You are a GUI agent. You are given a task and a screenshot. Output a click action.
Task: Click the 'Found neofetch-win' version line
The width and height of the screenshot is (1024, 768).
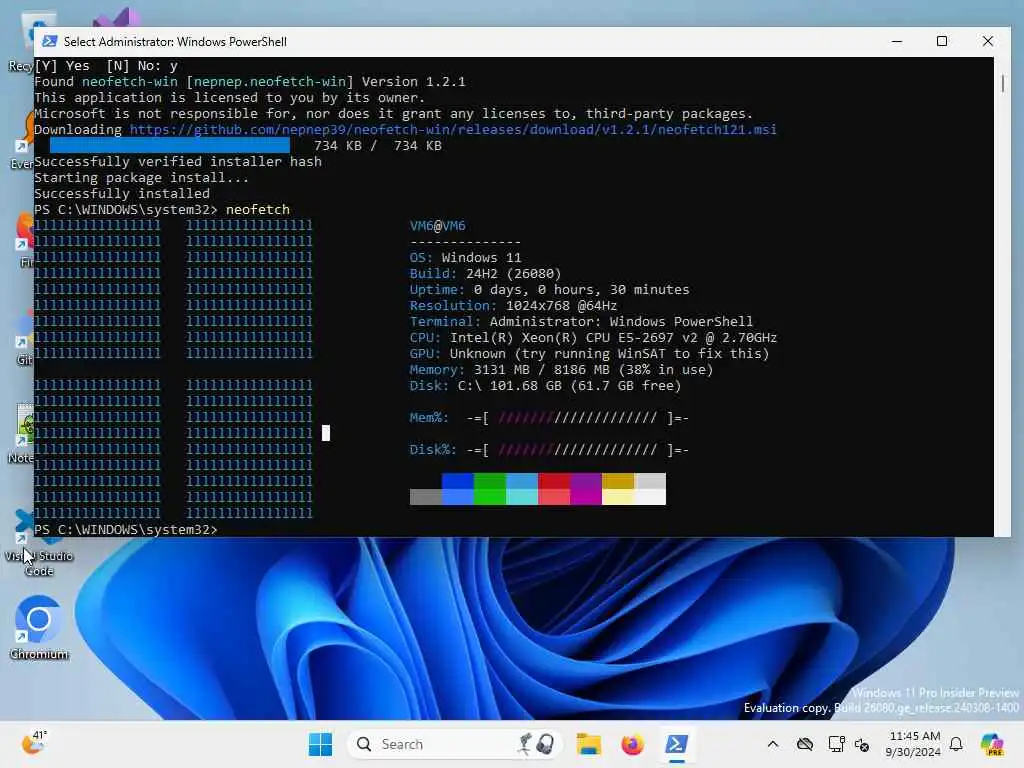[249, 82]
